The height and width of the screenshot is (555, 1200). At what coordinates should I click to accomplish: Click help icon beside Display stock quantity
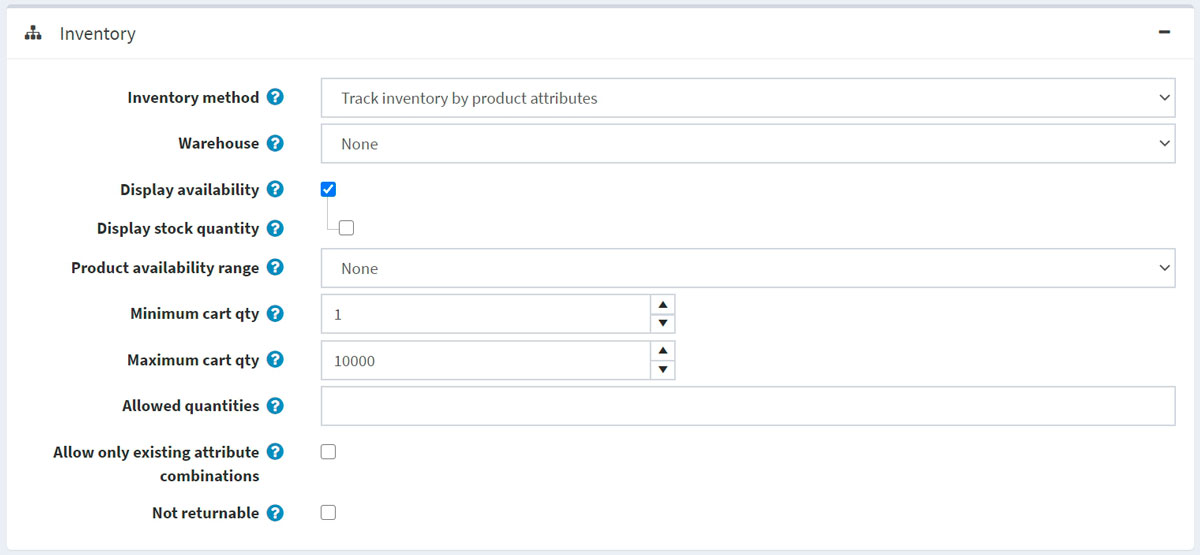point(275,229)
